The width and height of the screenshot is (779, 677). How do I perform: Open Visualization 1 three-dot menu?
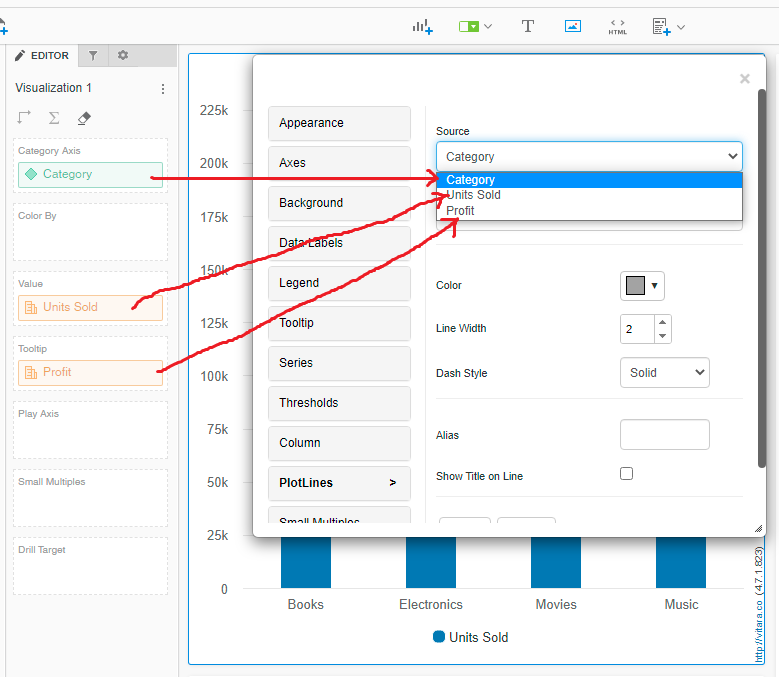point(163,89)
